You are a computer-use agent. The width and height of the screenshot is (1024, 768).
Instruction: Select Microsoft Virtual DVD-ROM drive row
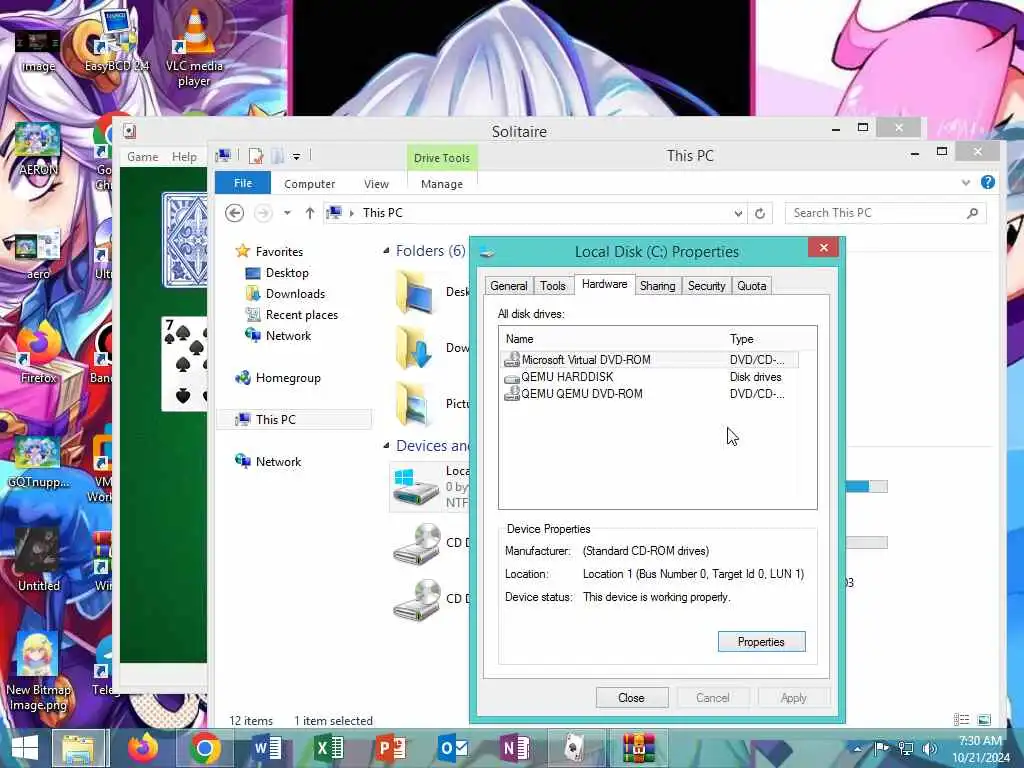[x=650, y=359]
